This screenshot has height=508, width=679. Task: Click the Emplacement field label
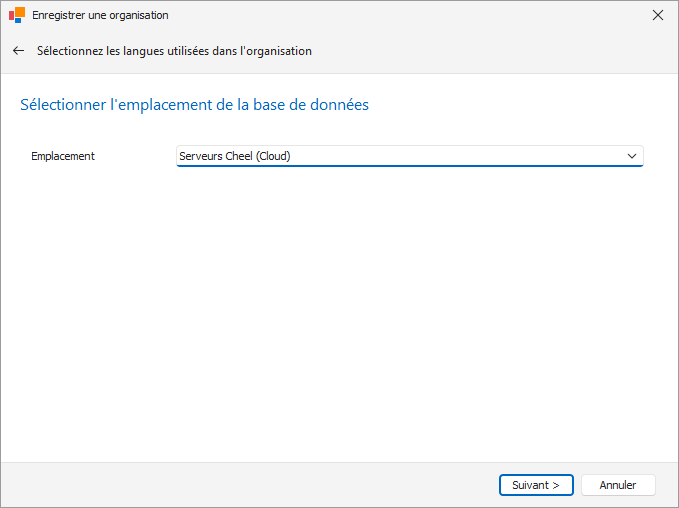coord(63,156)
